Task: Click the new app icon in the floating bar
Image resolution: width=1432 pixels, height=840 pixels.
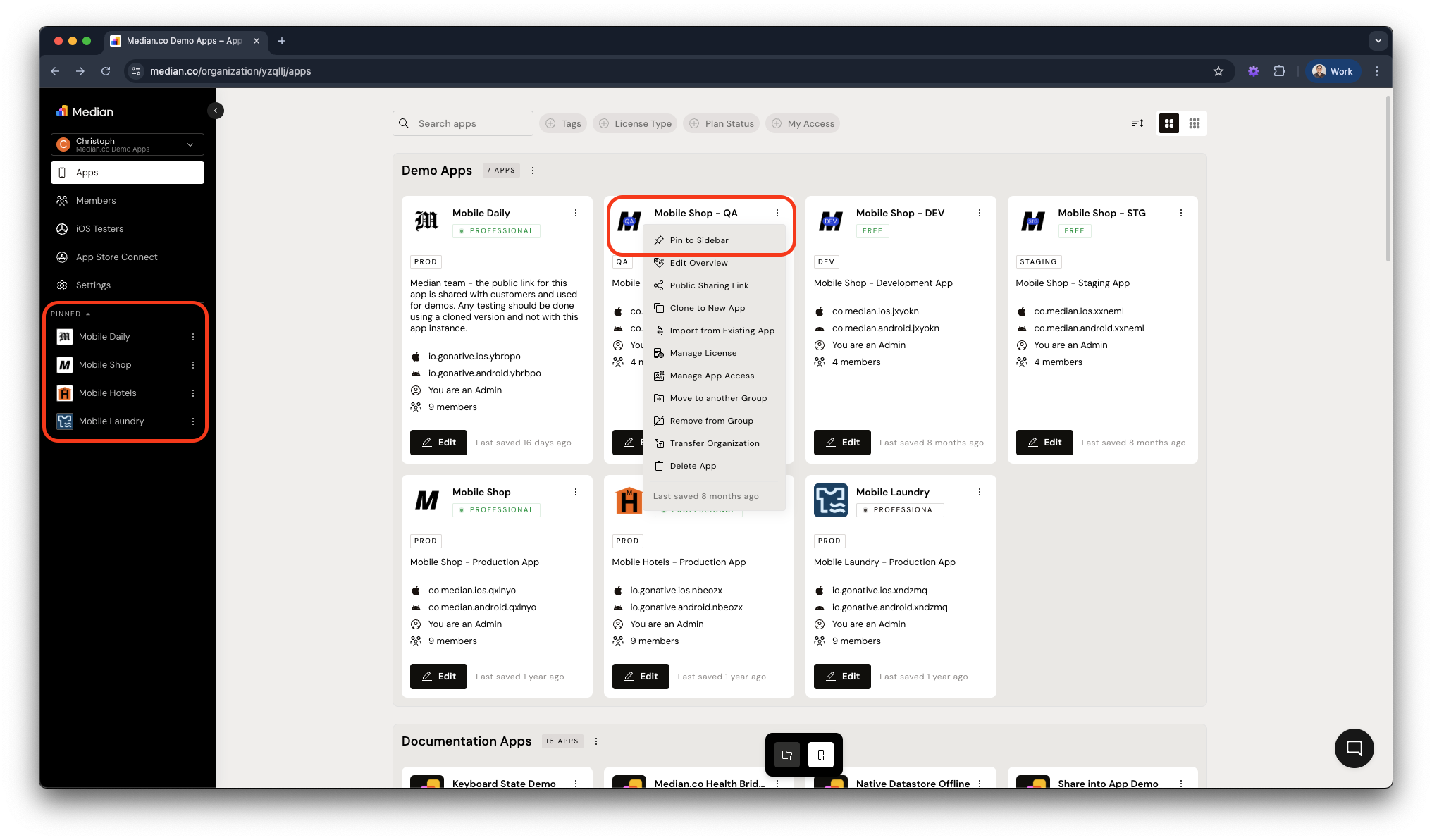Action: pos(821,755)
